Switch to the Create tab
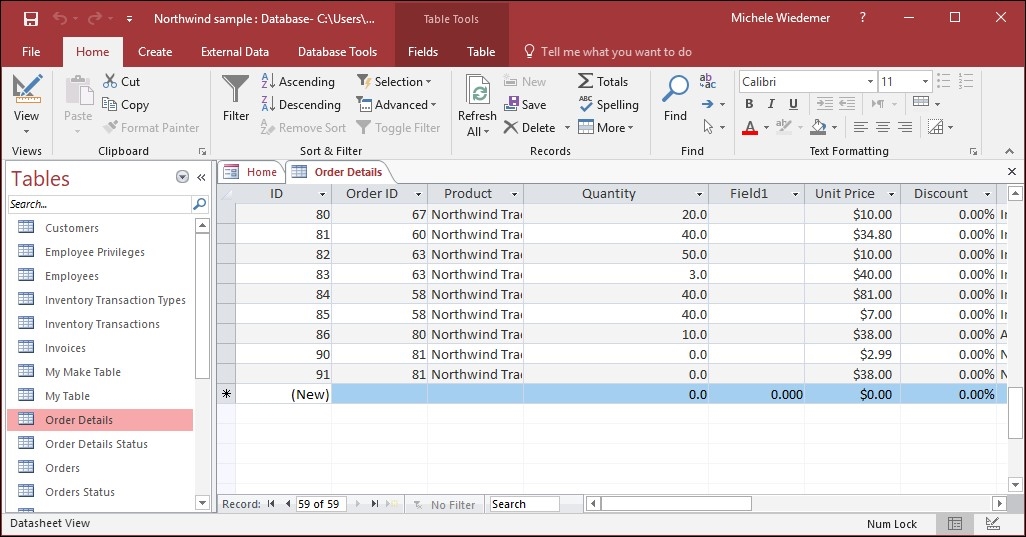 155,52
